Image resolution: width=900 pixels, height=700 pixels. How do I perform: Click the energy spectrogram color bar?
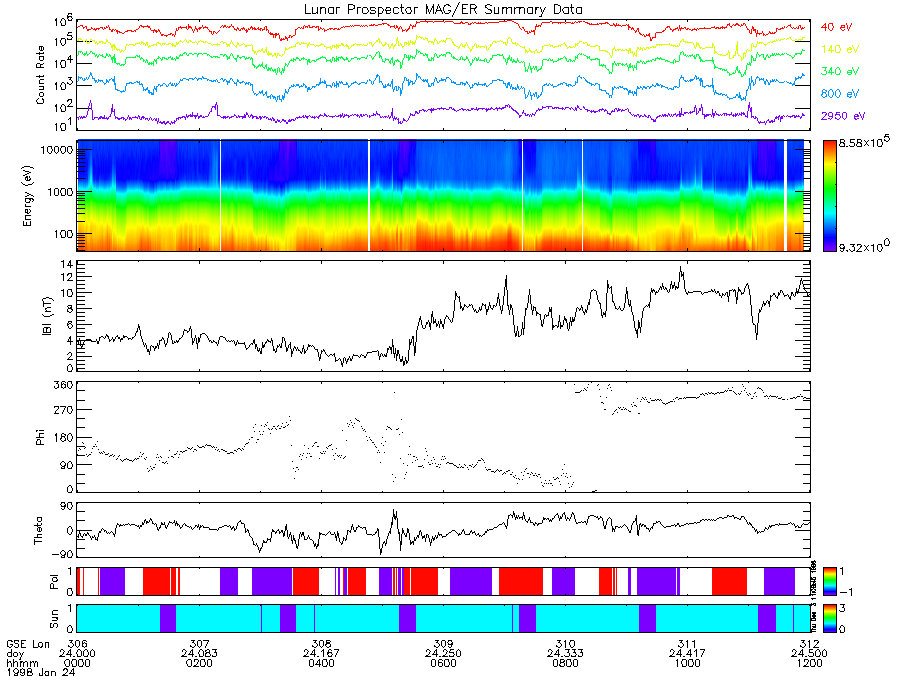pyautogui.click(x=829, y=196)
